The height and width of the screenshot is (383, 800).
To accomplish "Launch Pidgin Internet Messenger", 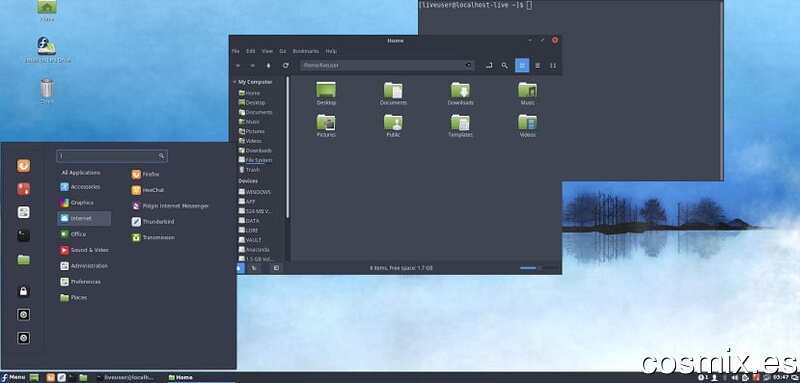I will pyautogui.click(x=170, y=206).
